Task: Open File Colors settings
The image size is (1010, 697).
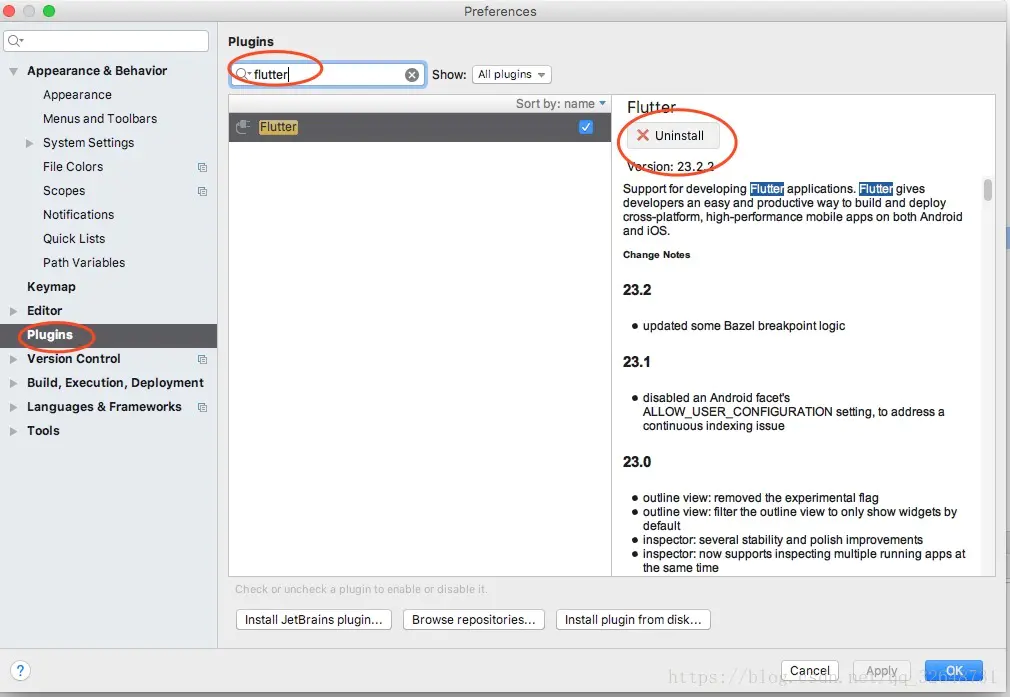Action: click(x=73, y=167)
